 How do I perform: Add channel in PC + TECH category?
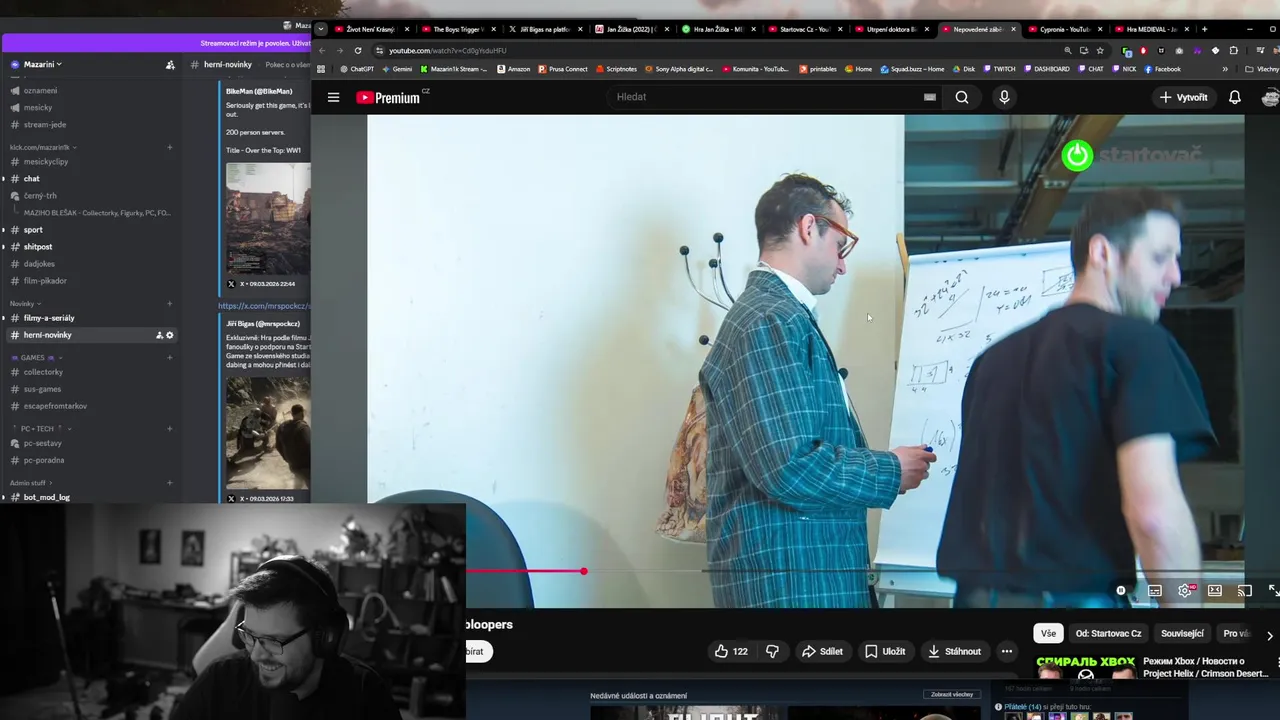[x=169, y=428]
